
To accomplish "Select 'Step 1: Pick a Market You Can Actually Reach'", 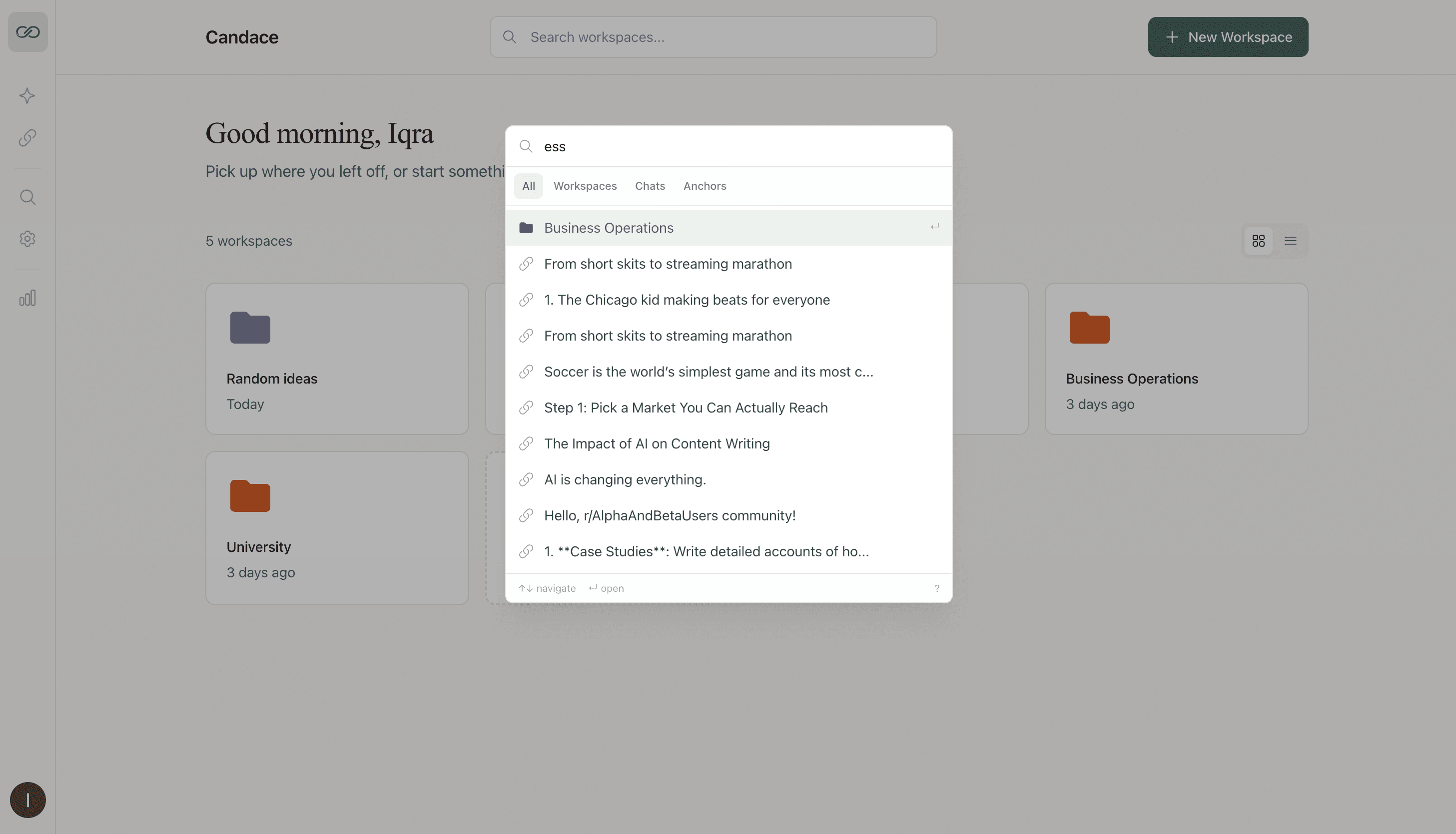I will pos(686,408).
